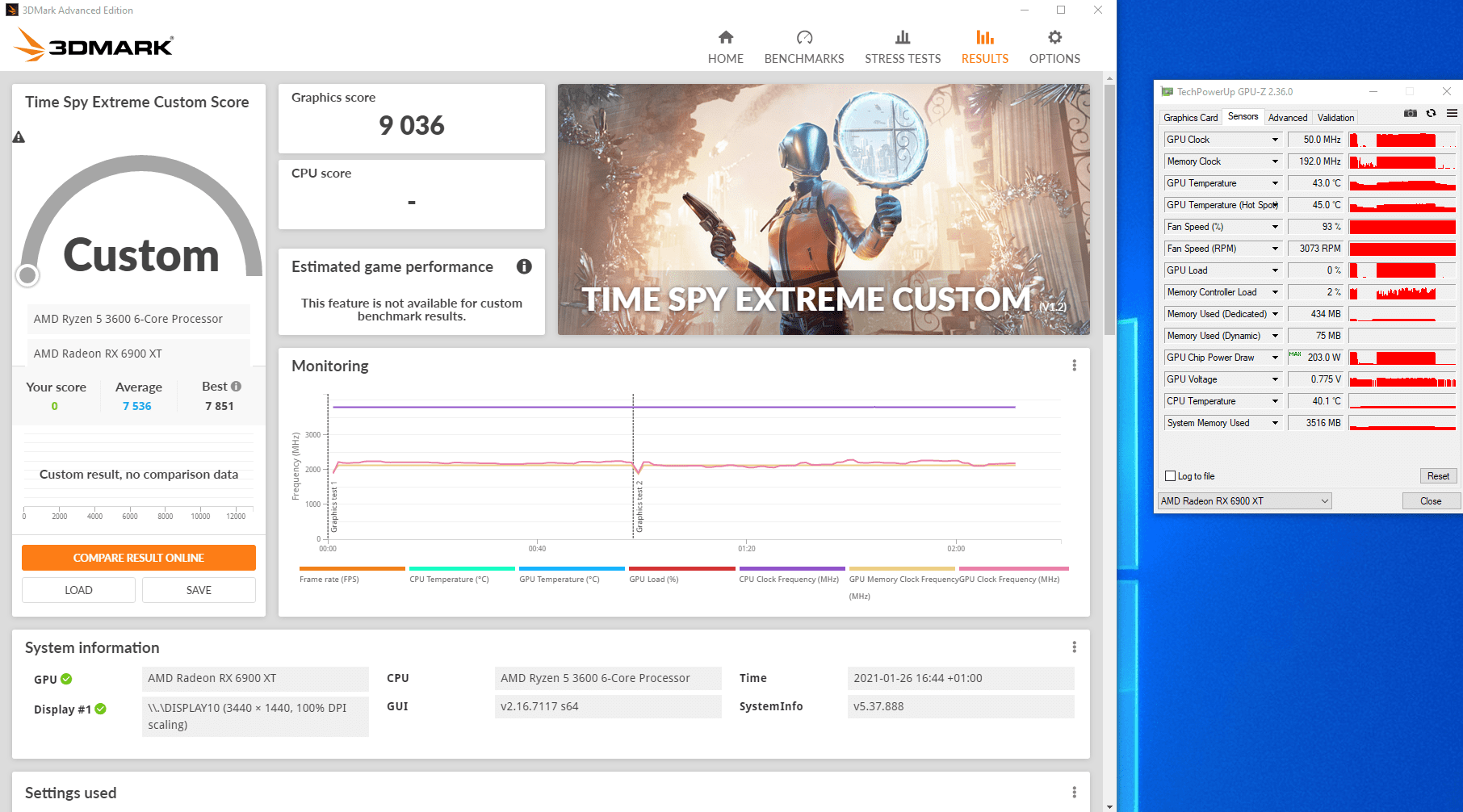Open Advanced tab in GPU-Z
The height and width of the screenshot is (812, 1463).
click(1287, 118)
